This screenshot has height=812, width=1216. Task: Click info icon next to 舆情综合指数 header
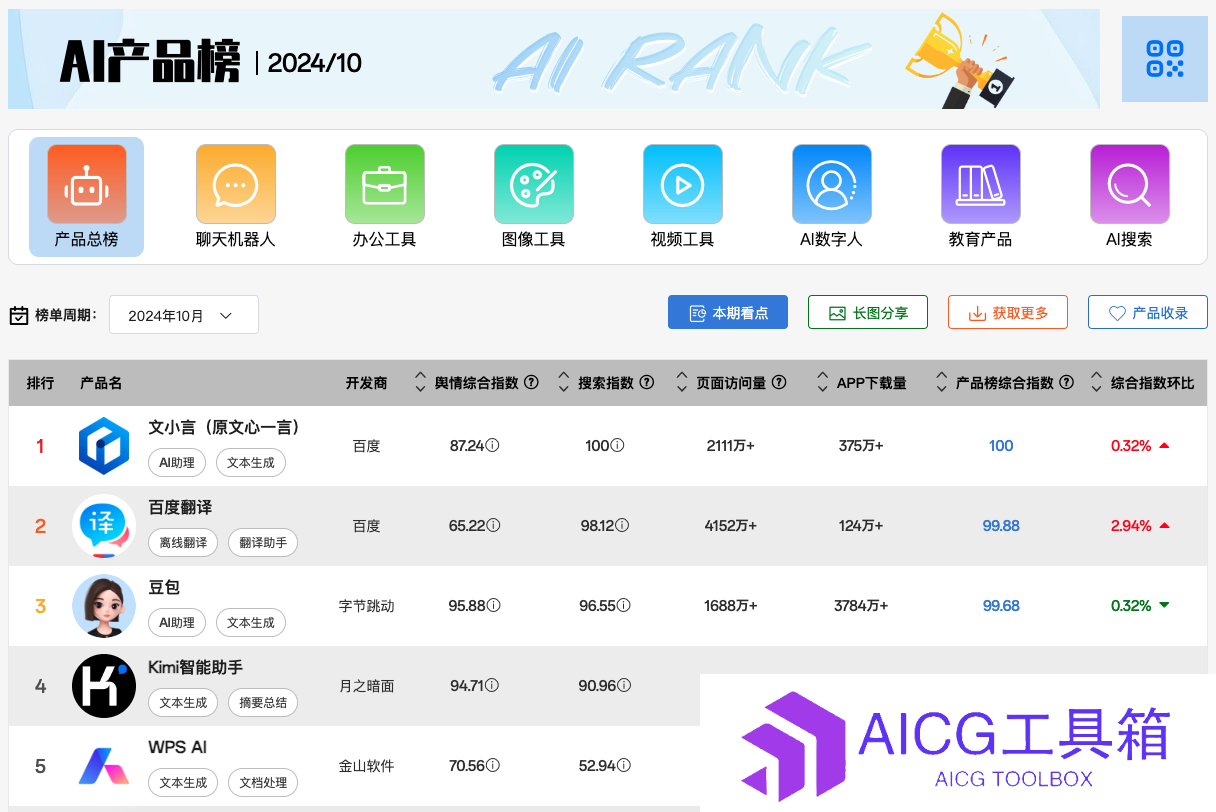[x=532, y=383]
